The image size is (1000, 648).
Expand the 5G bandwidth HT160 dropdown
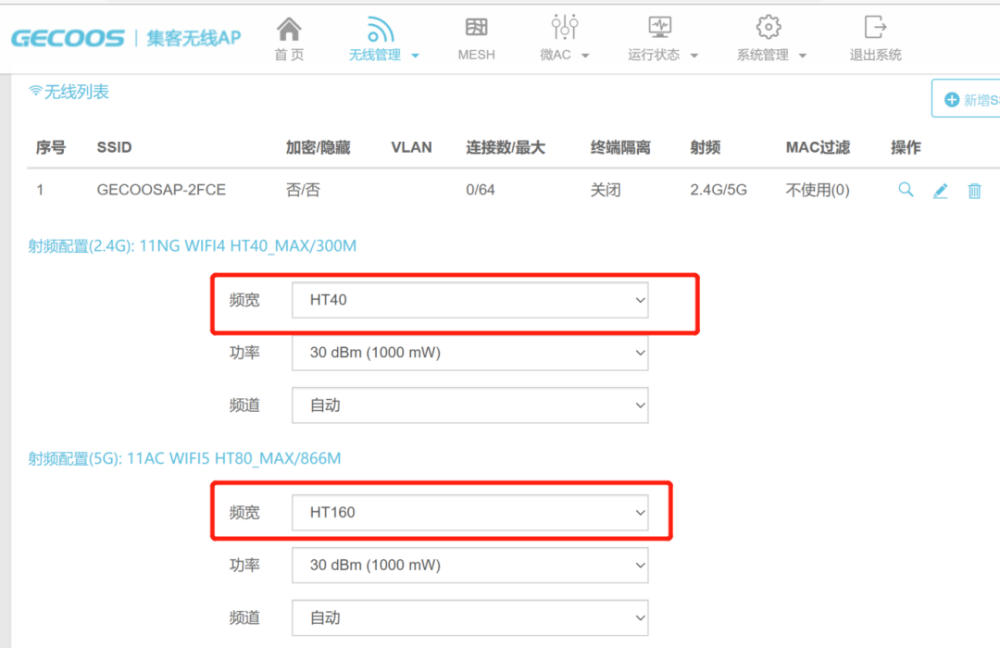pyautogui.click(x=469, y=512)
